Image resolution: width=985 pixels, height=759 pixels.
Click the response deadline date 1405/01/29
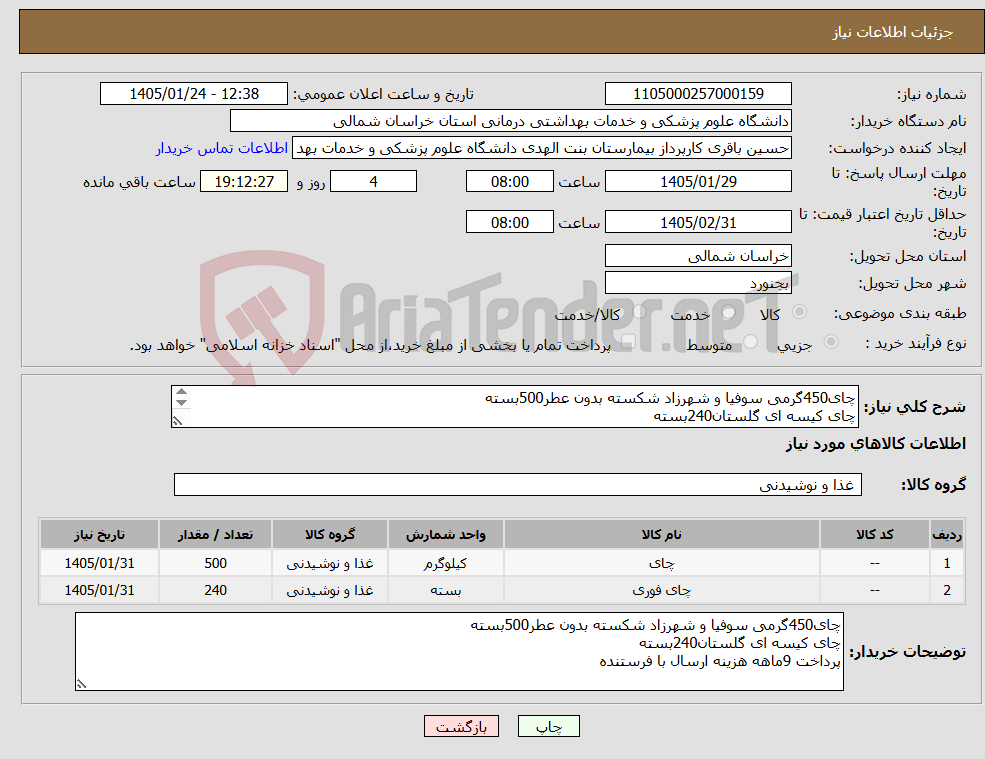pyautogui.click(x=698, y=182)
